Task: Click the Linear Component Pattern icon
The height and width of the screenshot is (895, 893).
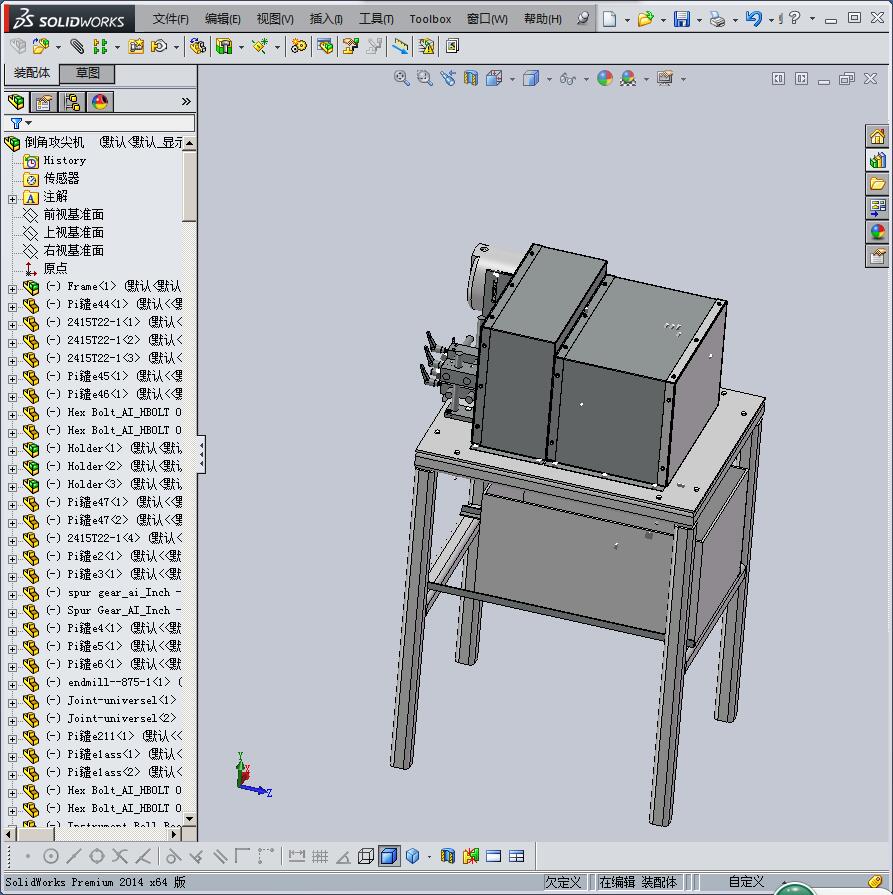Action: [100, 46]
